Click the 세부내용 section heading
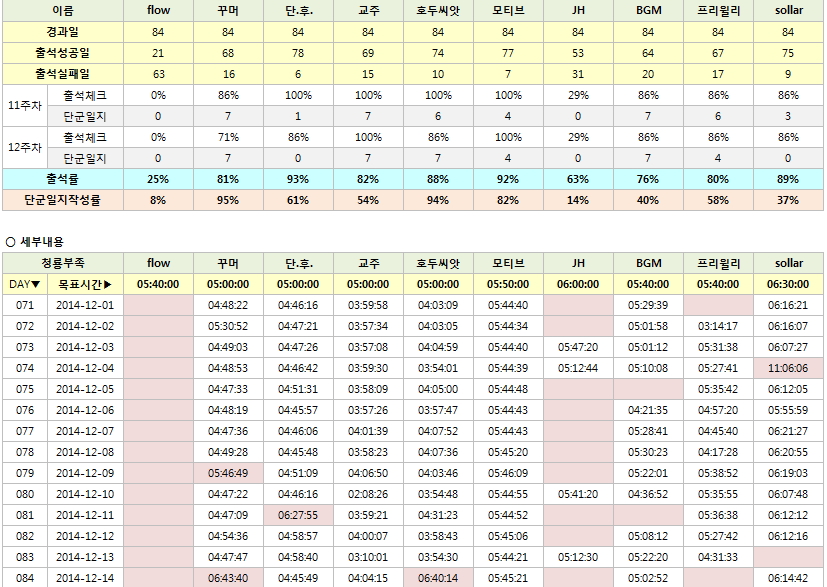The width and height of the screenshot is (827, 587). 42,242
